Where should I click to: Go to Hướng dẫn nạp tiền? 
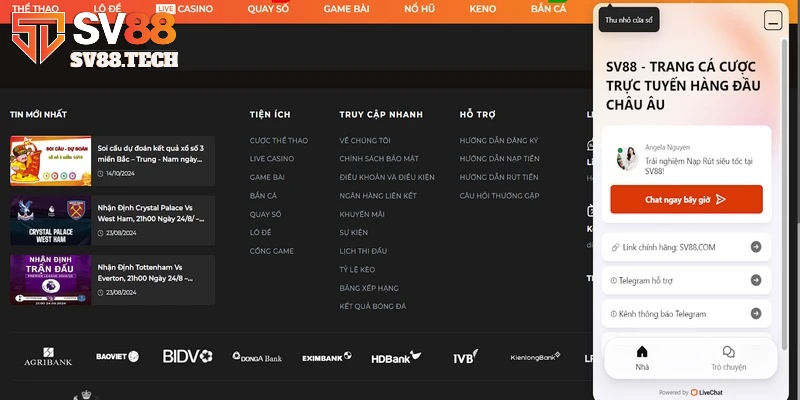[x=499, y=159]
